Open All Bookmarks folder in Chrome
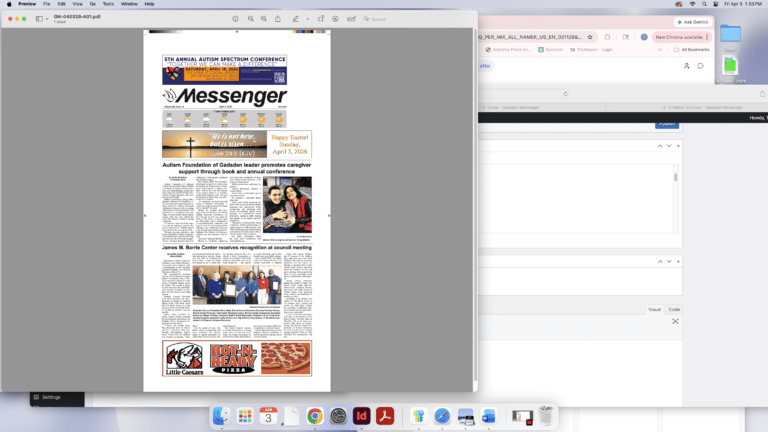The image size is (768, 432). coord(691,49)
